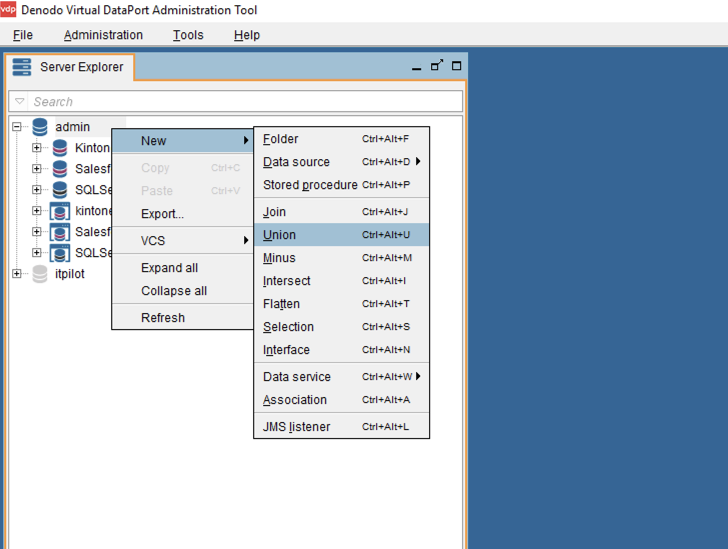Create a new Flatten view
Viewport: 728px width, 549px height.
[341, 304]
